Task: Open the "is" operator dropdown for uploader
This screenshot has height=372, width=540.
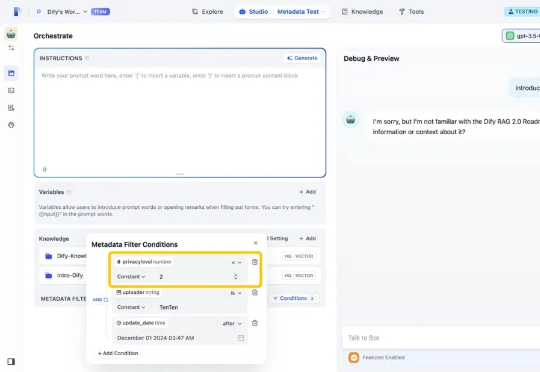Action: [236, 293]
